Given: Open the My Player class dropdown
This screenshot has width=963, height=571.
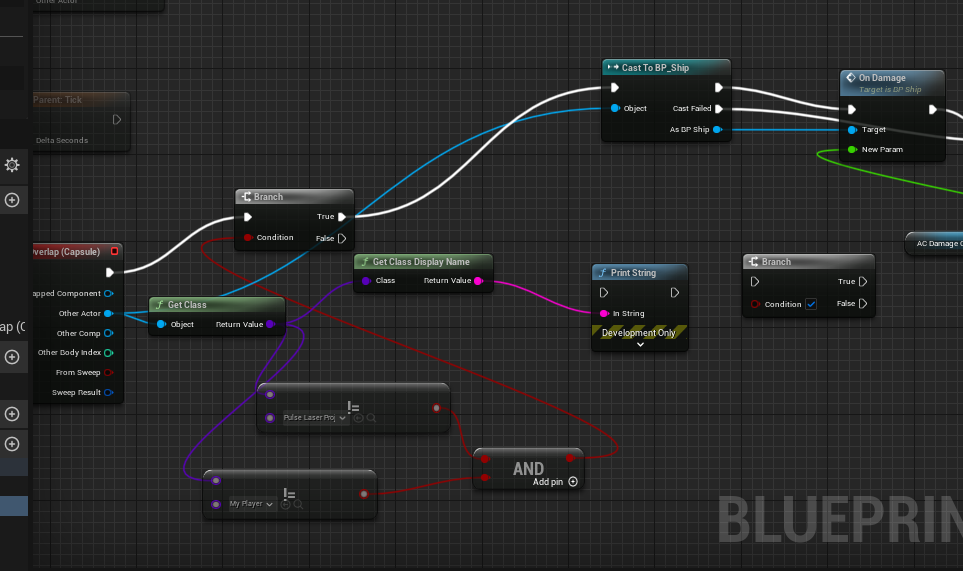Looking at the screenshot, I should (x=251, y=504).
